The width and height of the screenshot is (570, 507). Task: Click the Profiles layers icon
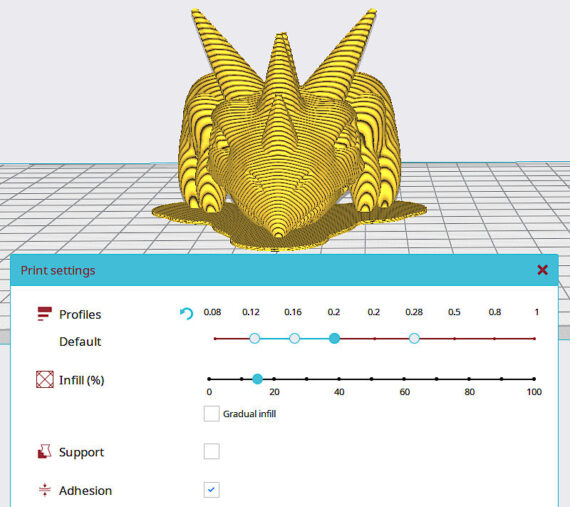click(44, 314)
